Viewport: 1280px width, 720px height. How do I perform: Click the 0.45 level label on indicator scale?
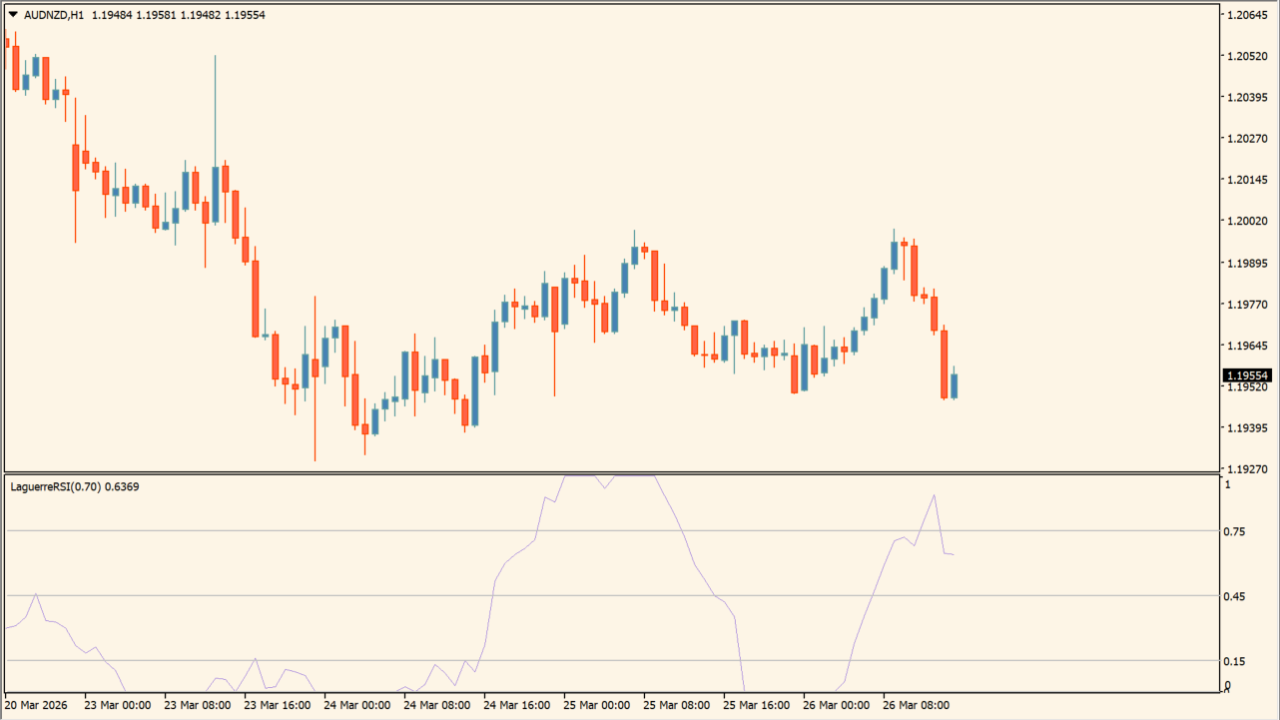(x=1236, y=597)
